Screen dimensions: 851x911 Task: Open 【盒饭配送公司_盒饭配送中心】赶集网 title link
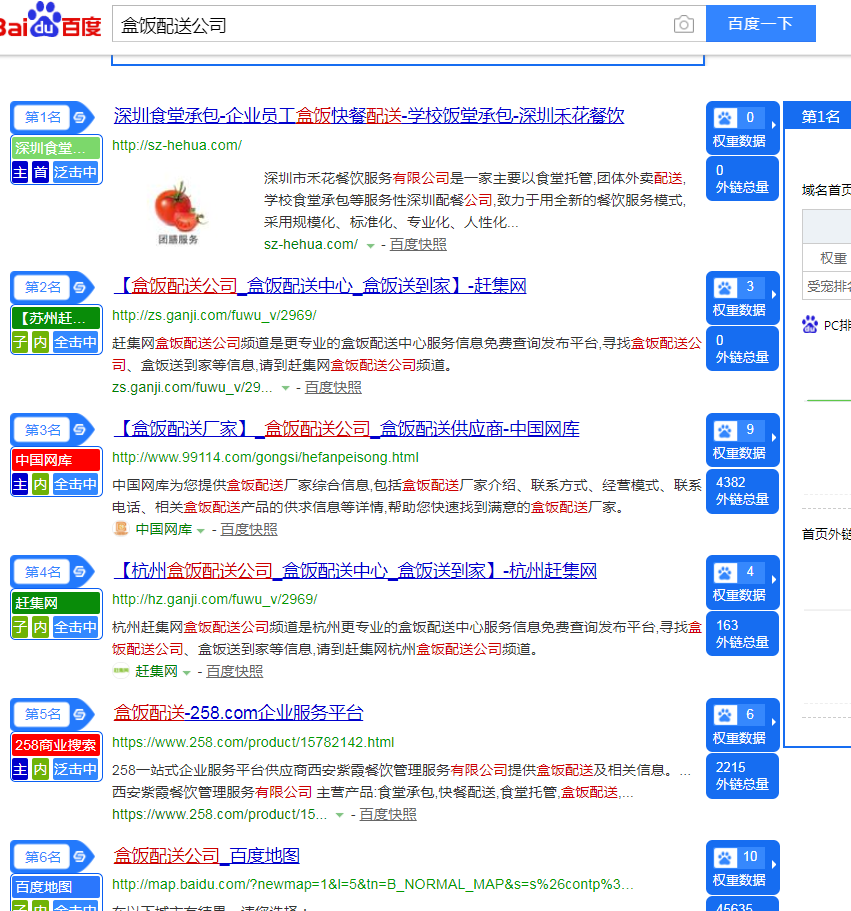coord(320,285)
